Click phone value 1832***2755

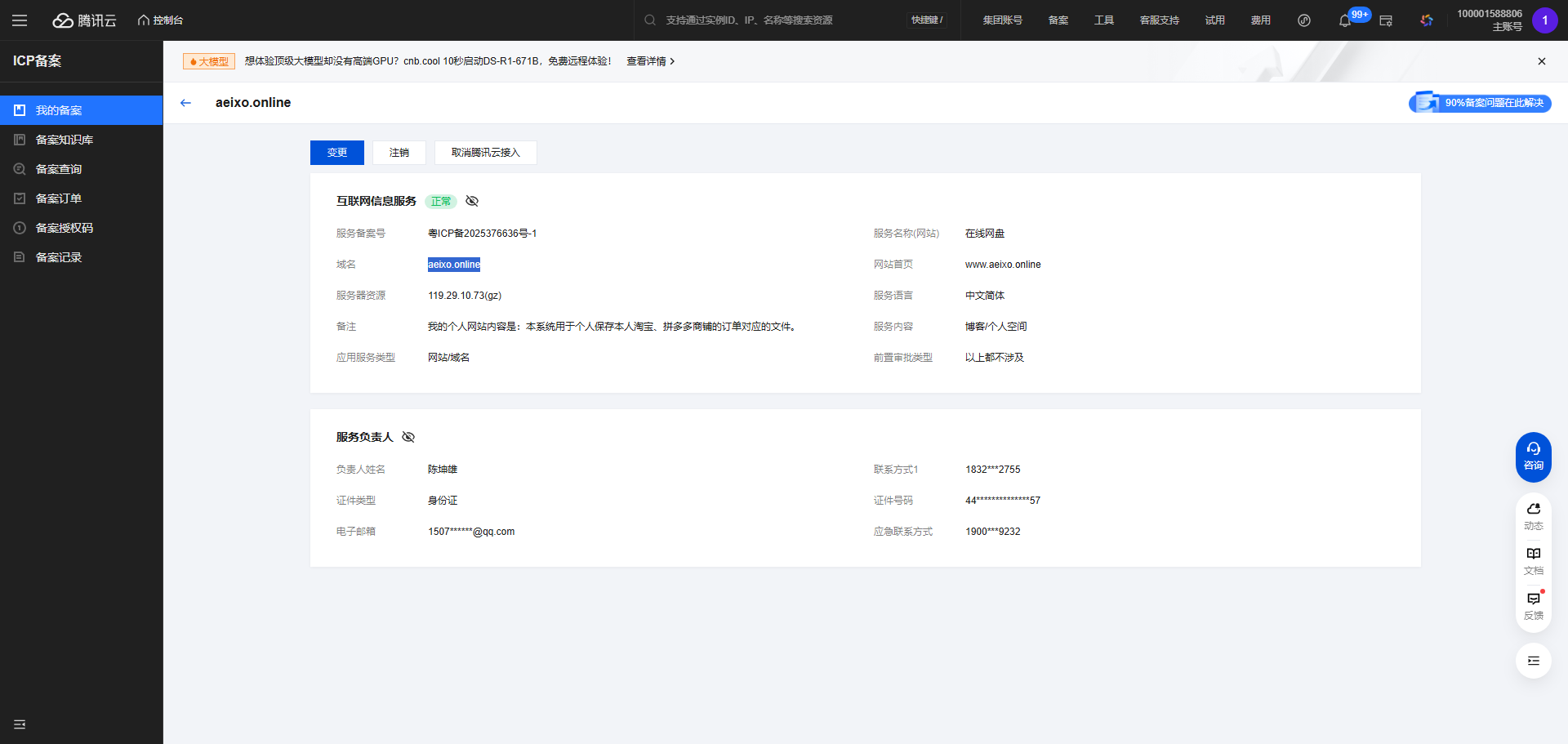click(x=993, y=470)
